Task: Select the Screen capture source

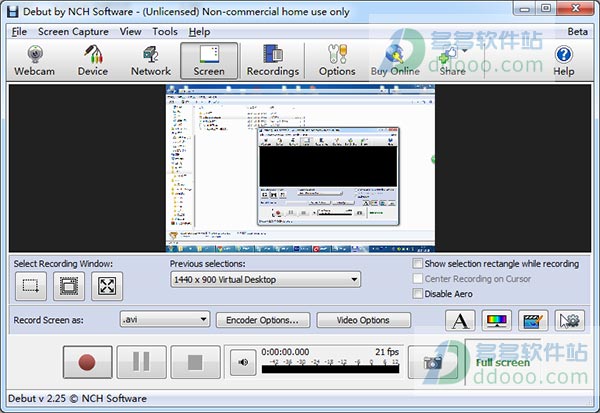Action: (x=209, y=60)
